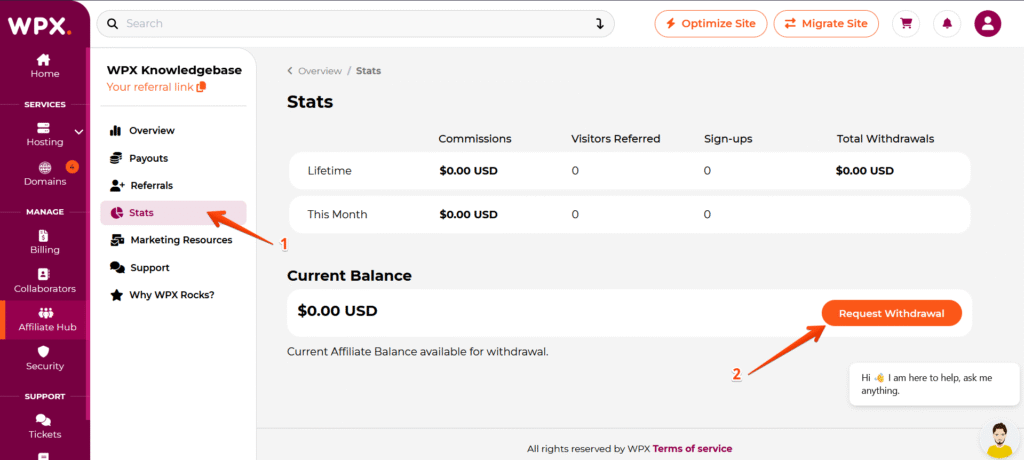Click the Request Withdrawal button
This screenshot has width=1024, height=460.
click(x=891, y=313)
